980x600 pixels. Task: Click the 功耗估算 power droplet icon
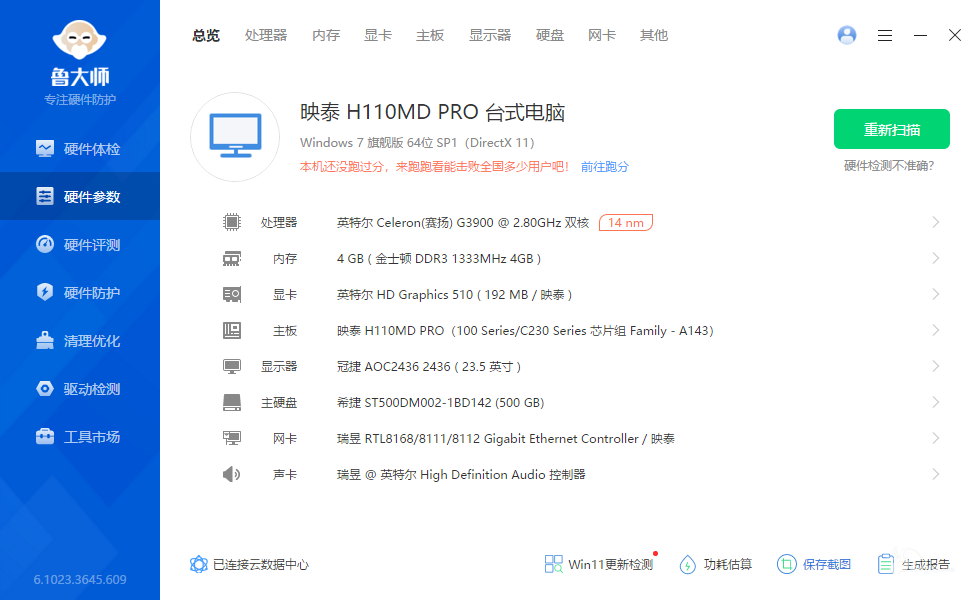[688, 564]
